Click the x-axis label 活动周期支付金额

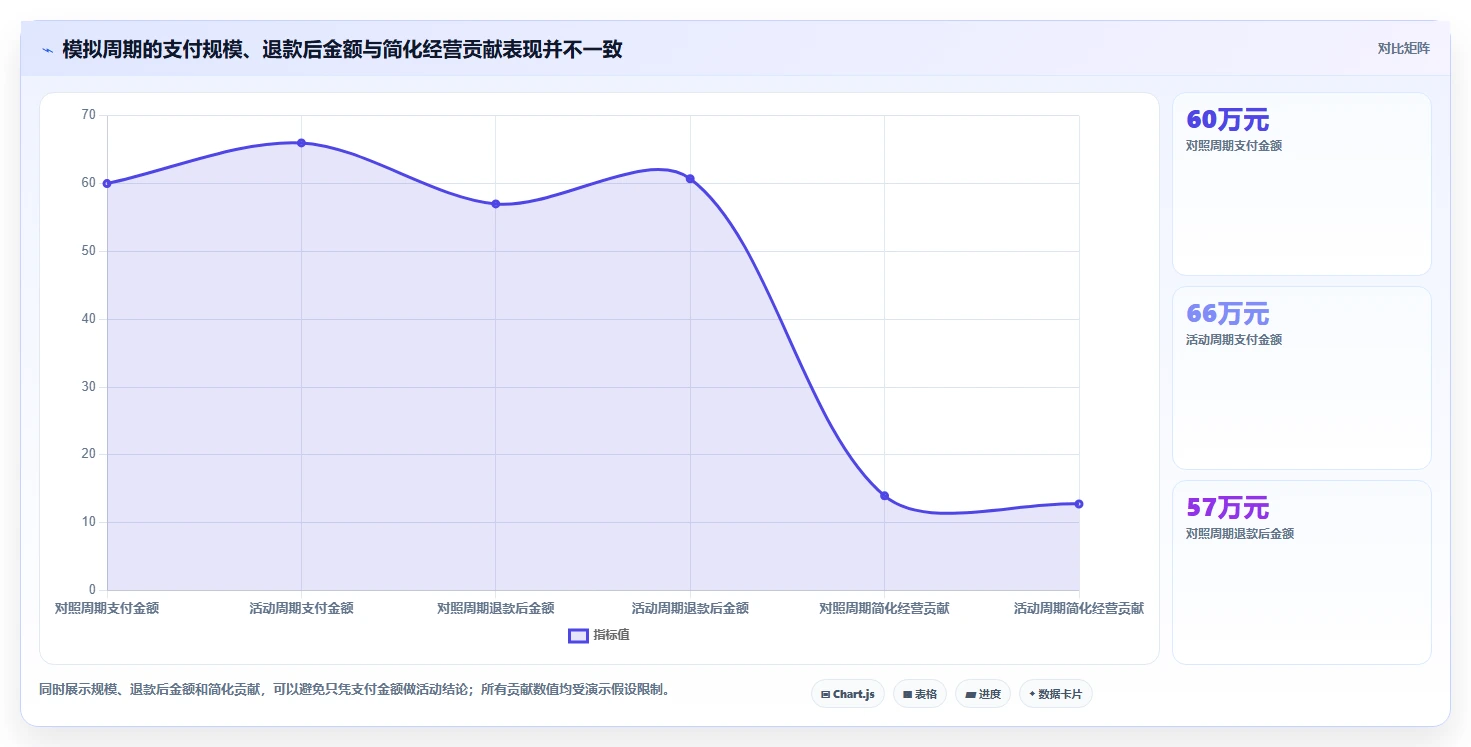point(301,608)
